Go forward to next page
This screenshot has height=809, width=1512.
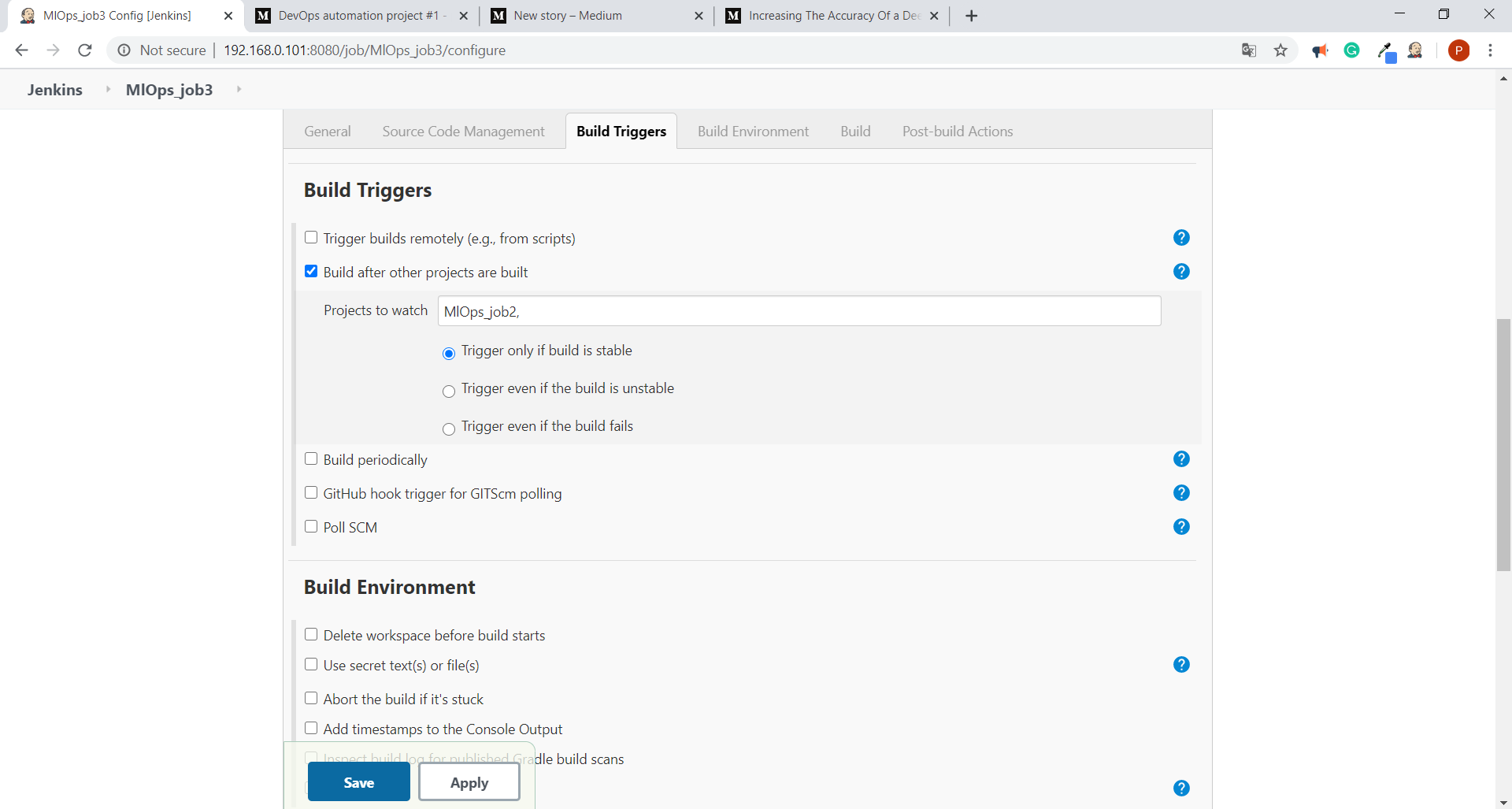(x=54, y=50)
